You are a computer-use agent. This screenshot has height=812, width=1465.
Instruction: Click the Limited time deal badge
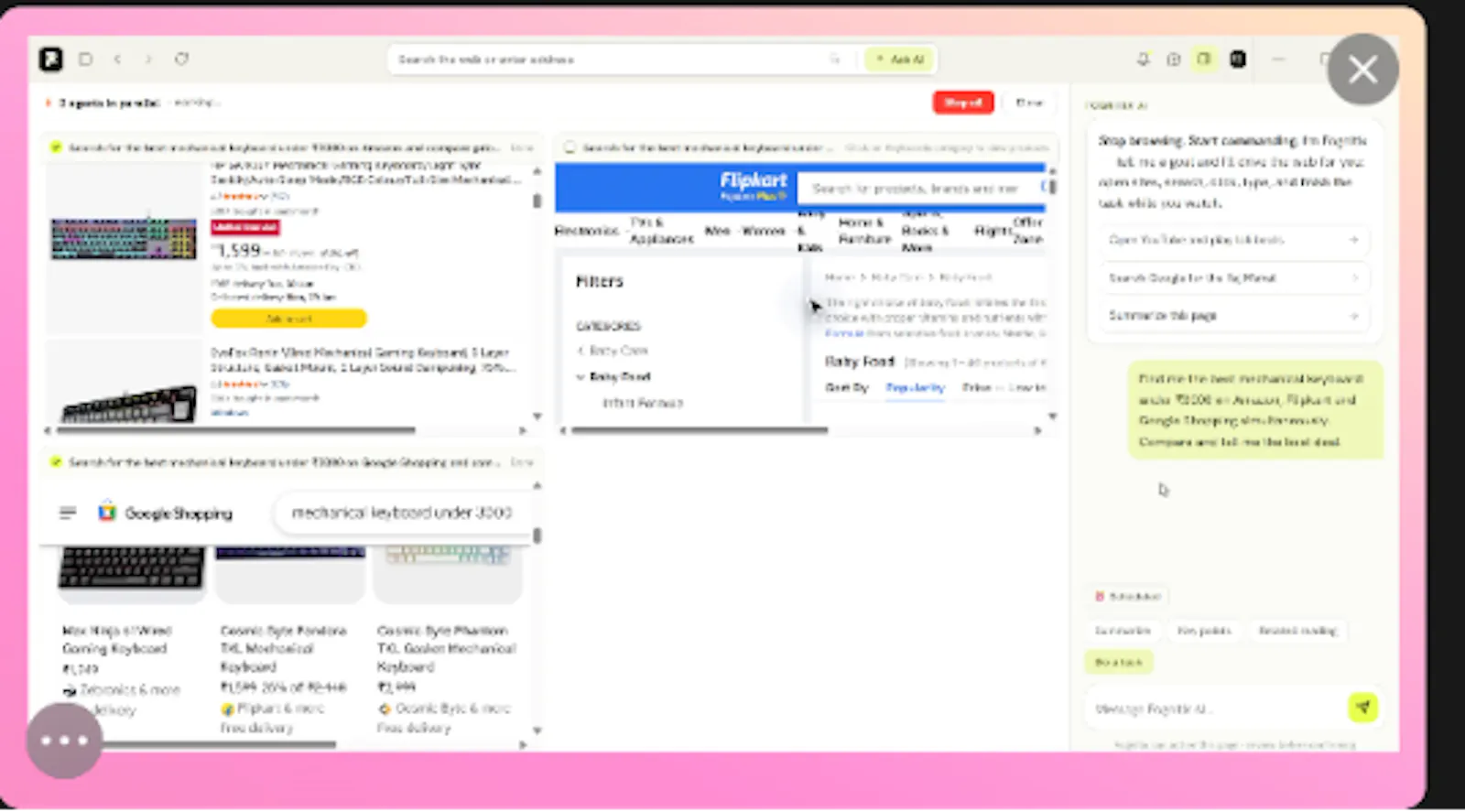tap(244, 227)
